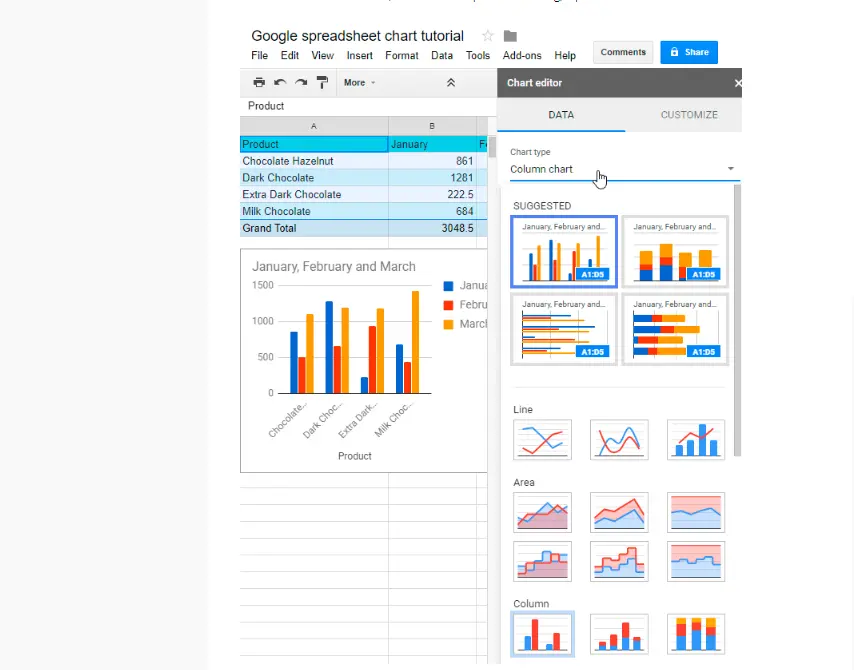Viewport: 854px width, 670px height.
Task: Choose the smooth line chart icon
Action: 619,440
